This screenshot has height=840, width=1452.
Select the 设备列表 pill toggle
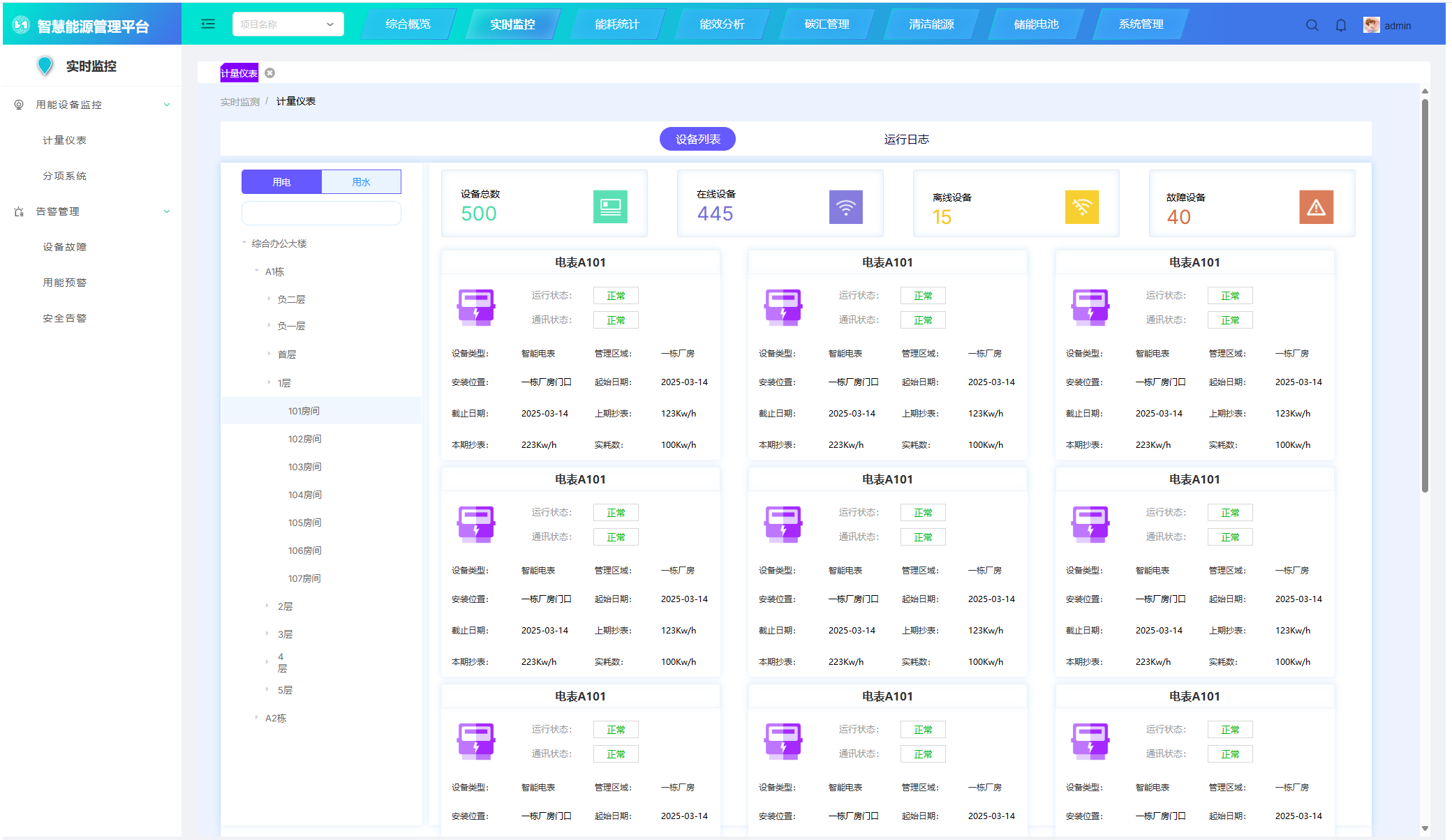[697, 140]
